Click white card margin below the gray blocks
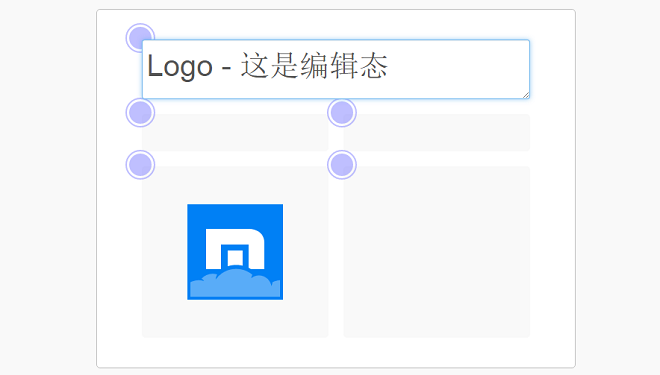This screenshot has height=375, width=660. tap(336, 352)
